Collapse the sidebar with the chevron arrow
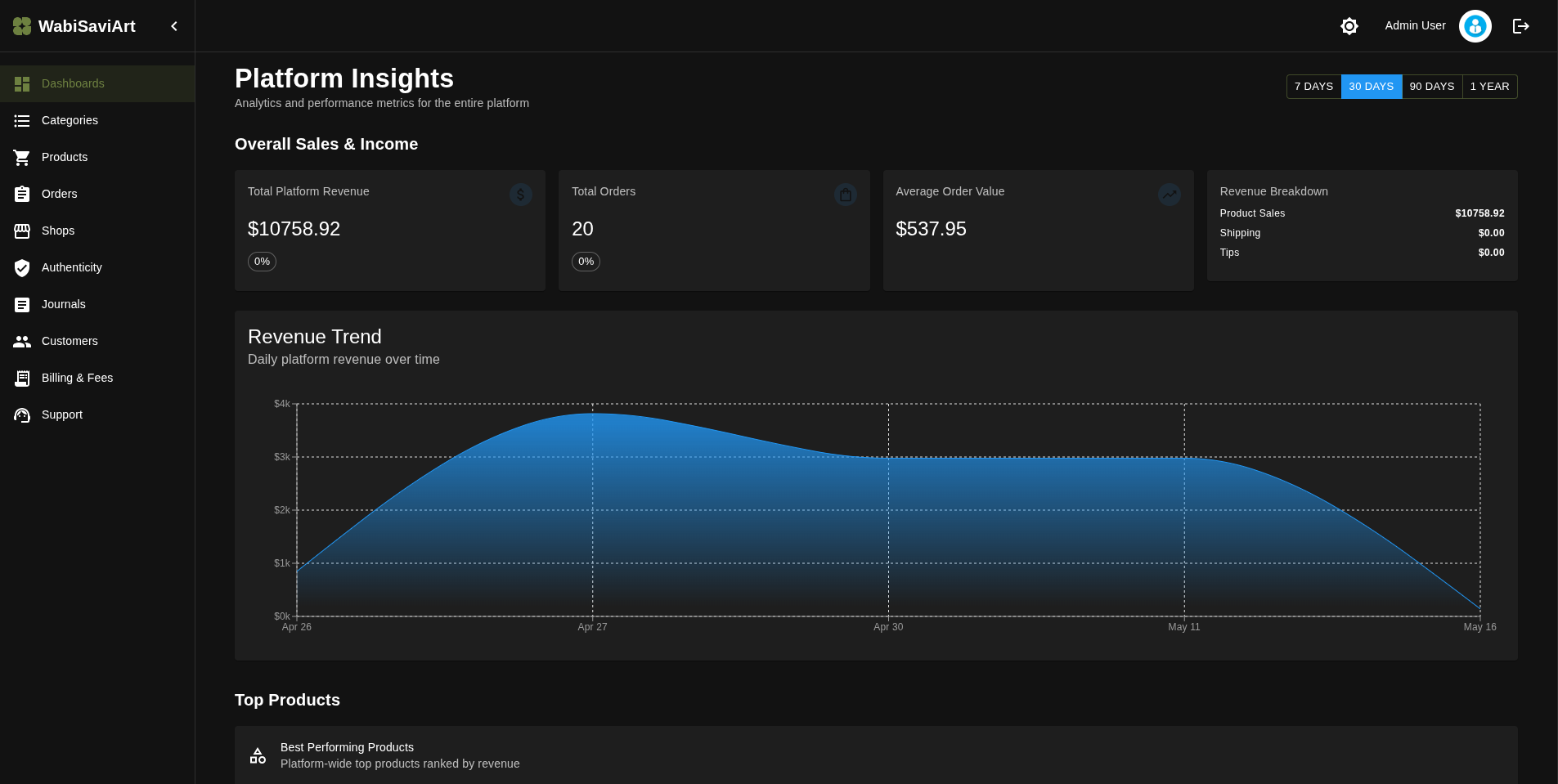The height and width of the screenshot is (784, 1558). point(174,26)
